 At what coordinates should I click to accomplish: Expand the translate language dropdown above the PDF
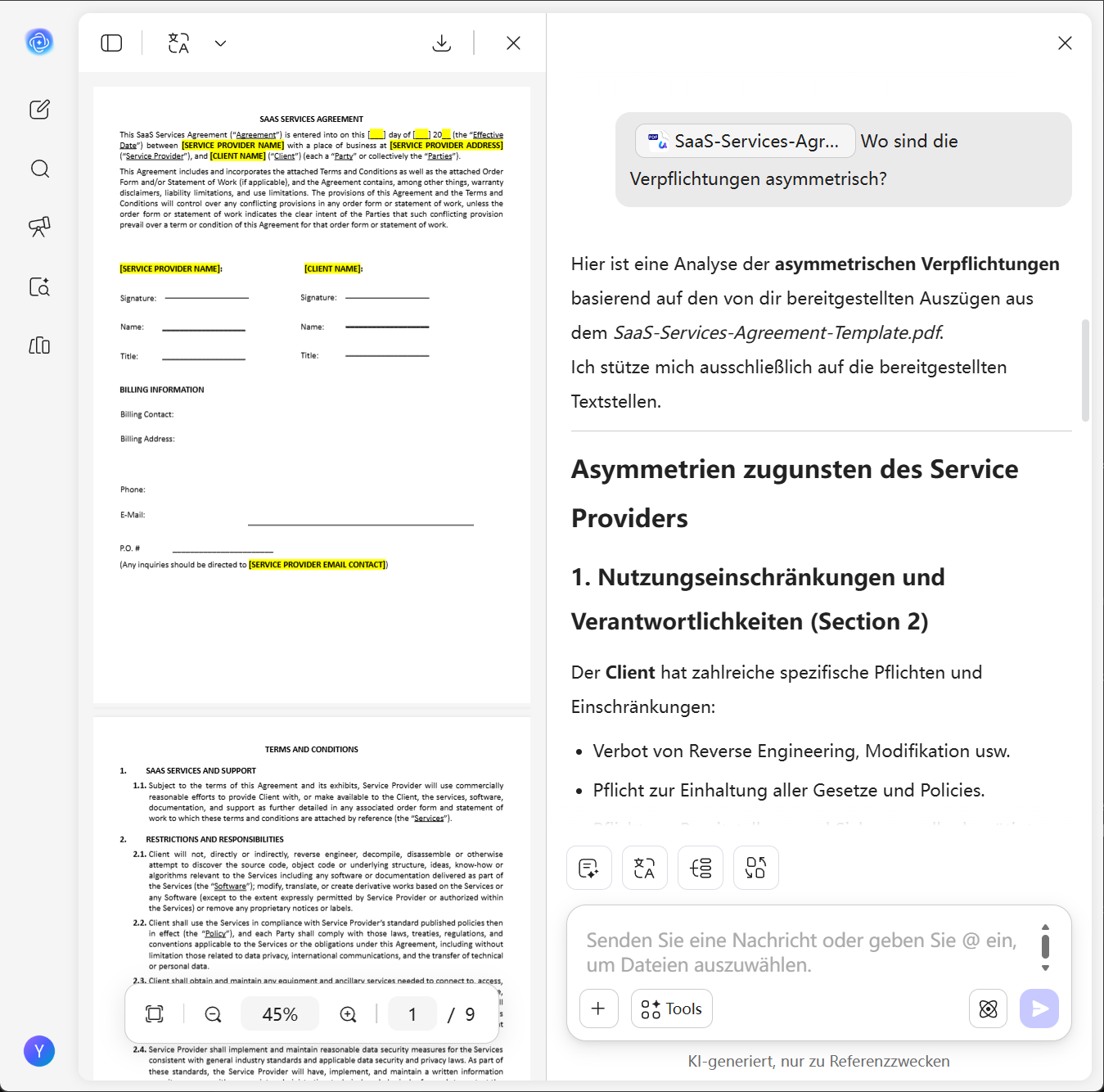(x=219, y=42)
